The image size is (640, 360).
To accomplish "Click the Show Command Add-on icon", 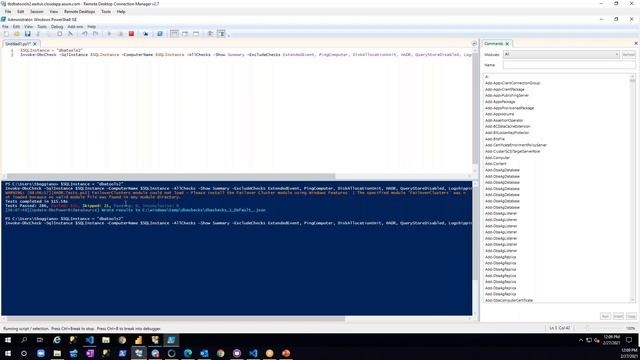I will [221, 34].
